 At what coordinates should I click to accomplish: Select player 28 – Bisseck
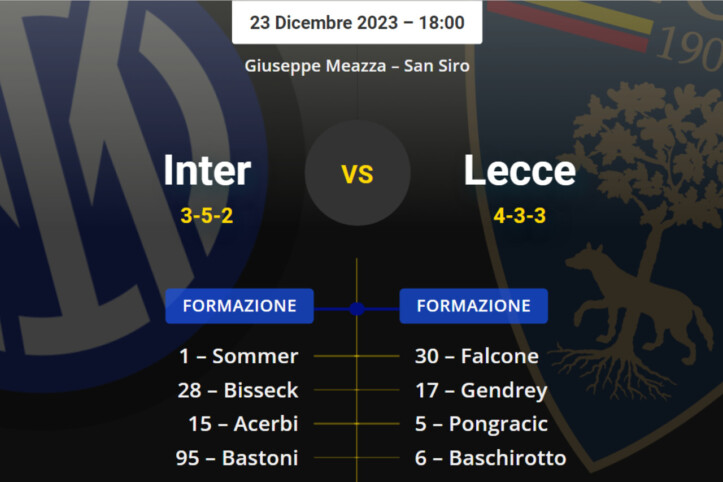pos(237,390)
